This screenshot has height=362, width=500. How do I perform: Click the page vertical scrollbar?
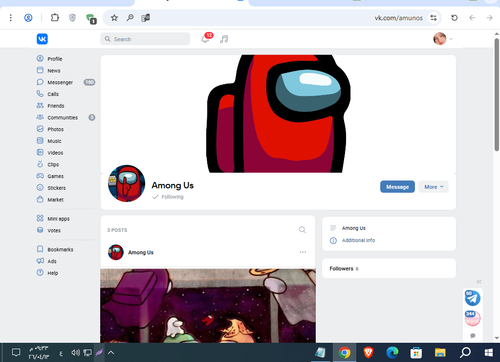(x=497, y=95)
